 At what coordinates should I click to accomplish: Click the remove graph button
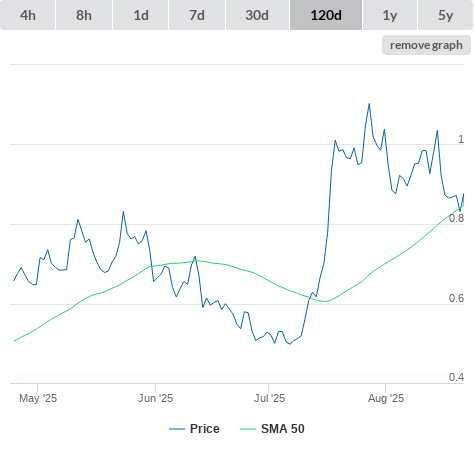tap(426, 45)
